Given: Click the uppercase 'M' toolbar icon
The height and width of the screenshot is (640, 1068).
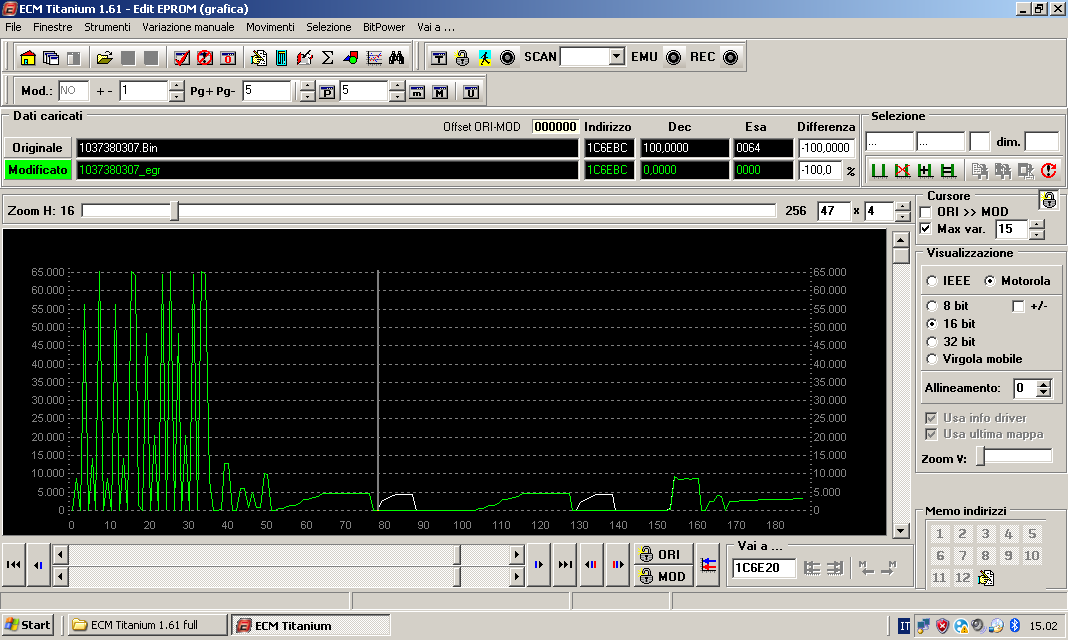Looking at the screenshot, I should (441, 92).
